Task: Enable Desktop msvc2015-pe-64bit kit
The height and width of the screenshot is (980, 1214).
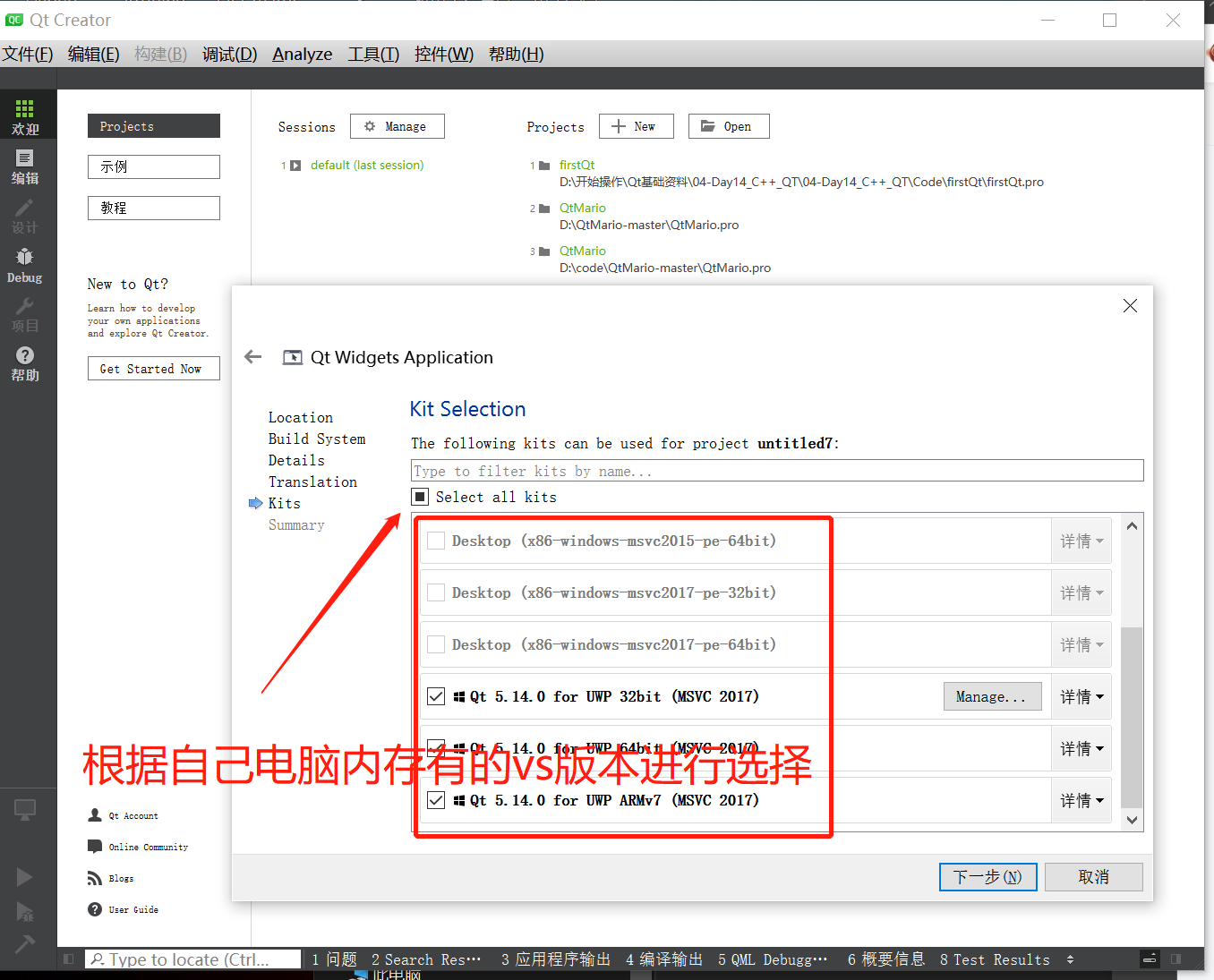Action: [x=436, y=541]
